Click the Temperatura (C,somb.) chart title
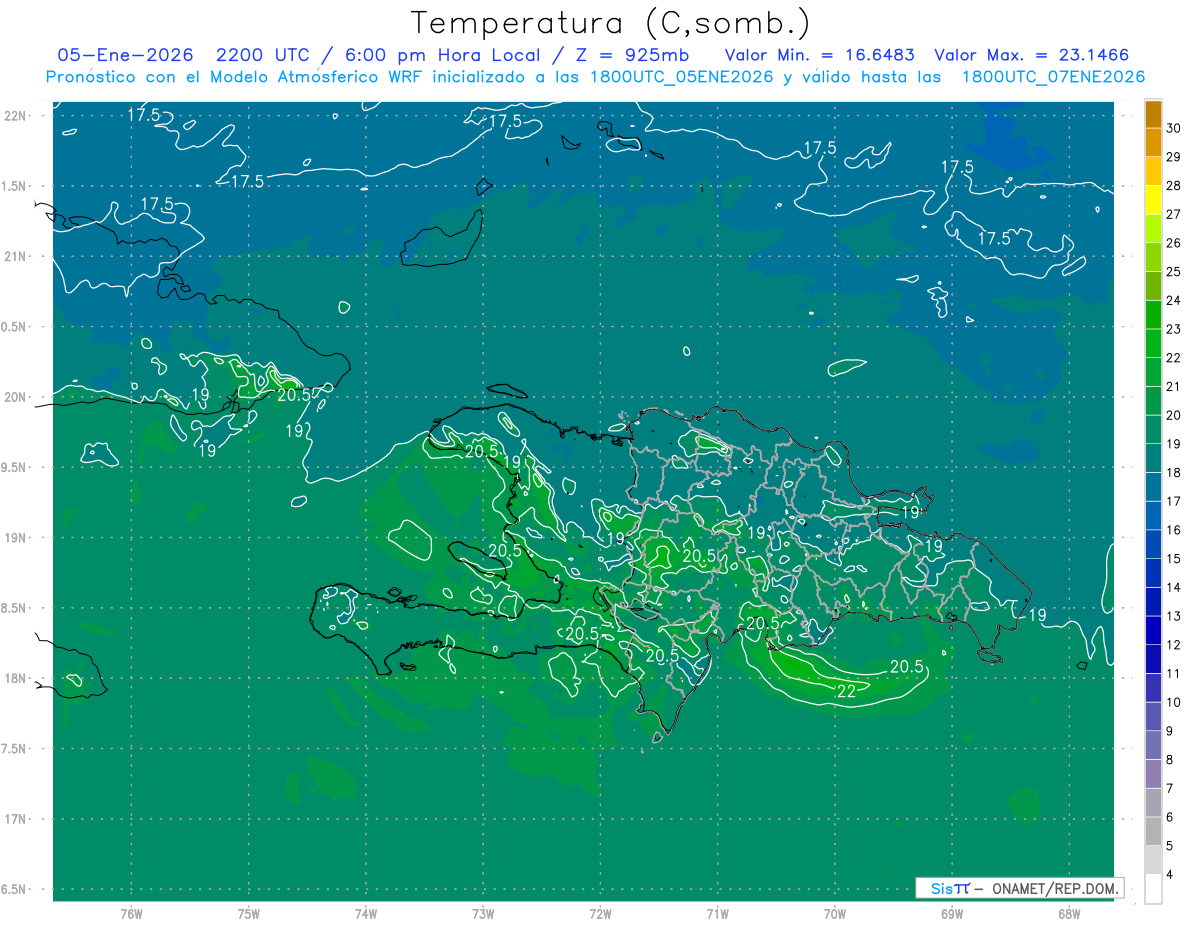This screenshot has height=927, width=1200. (x=610, y=22)
